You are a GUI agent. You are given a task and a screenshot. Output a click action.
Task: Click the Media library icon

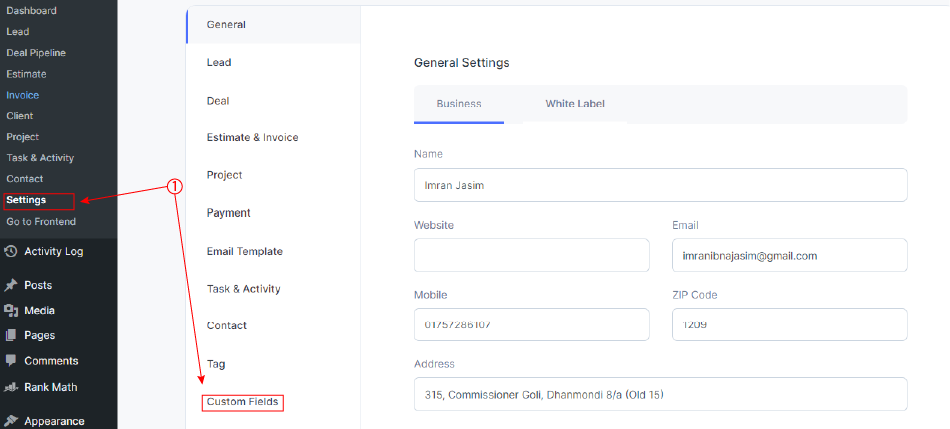click(x=10, y=311)
